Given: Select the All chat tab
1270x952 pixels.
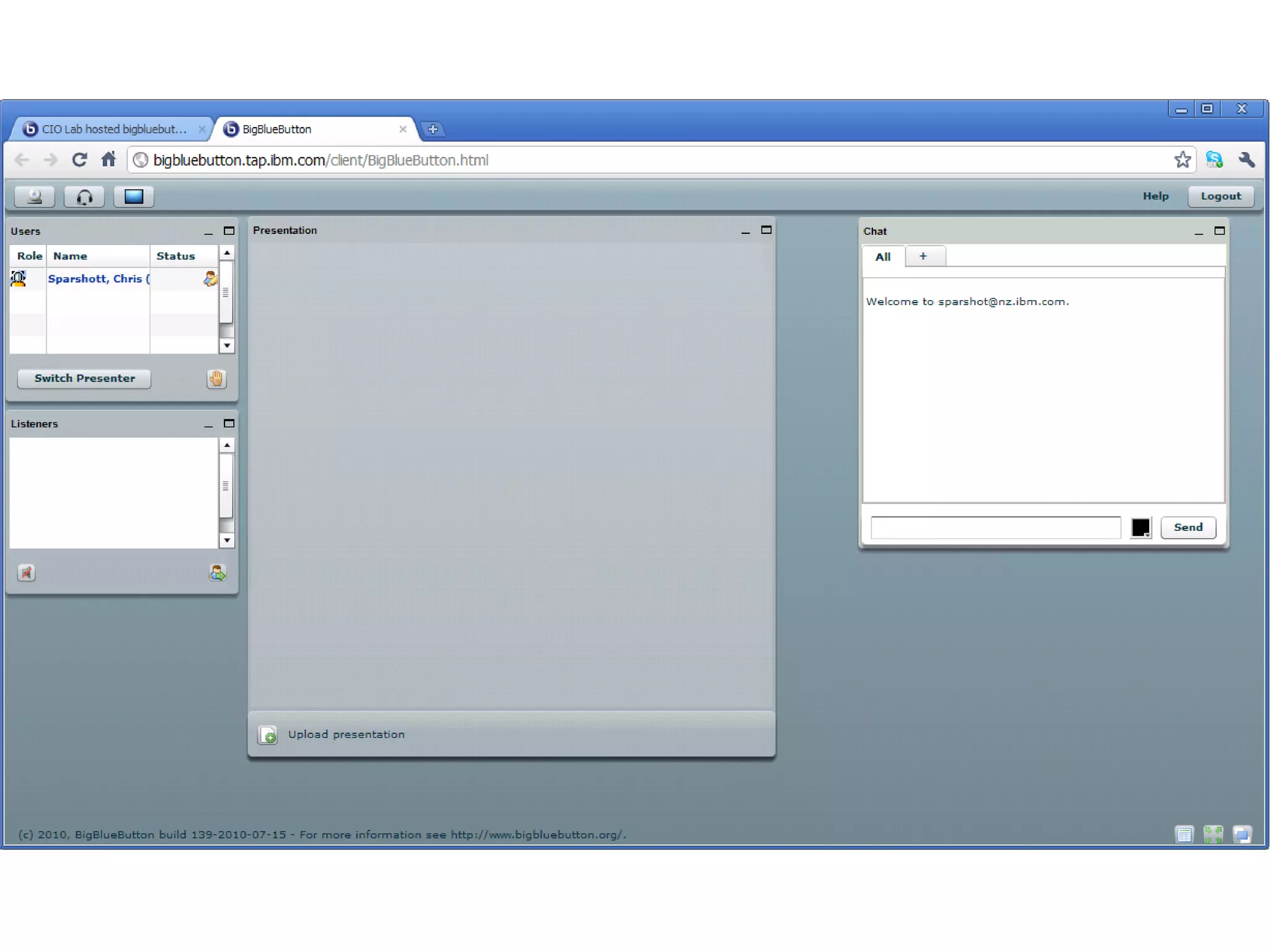Looking at the screenshot, I should (x=883, y=257).
